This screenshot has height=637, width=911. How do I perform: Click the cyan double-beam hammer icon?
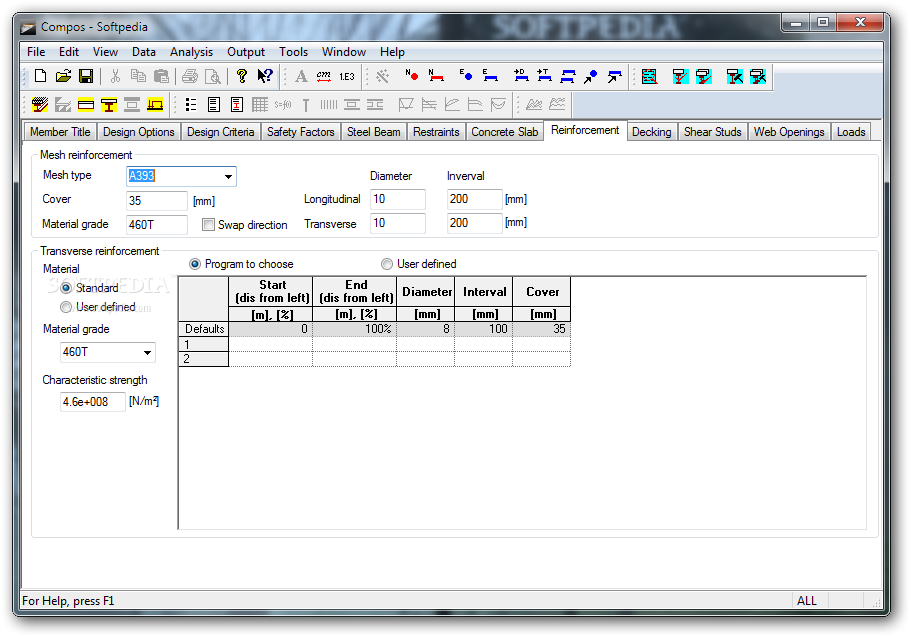point(758,76)
